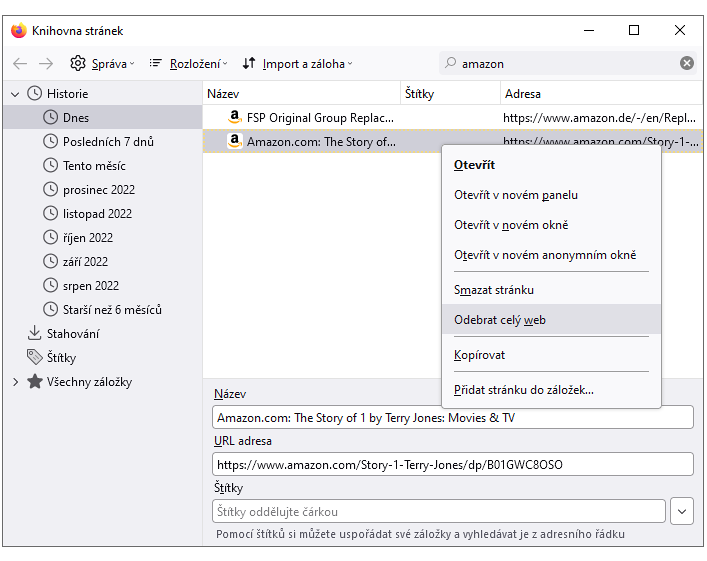Click clock icon next to Posledních 7 dnů
707x561 pixels.
(x=50, y=141)
